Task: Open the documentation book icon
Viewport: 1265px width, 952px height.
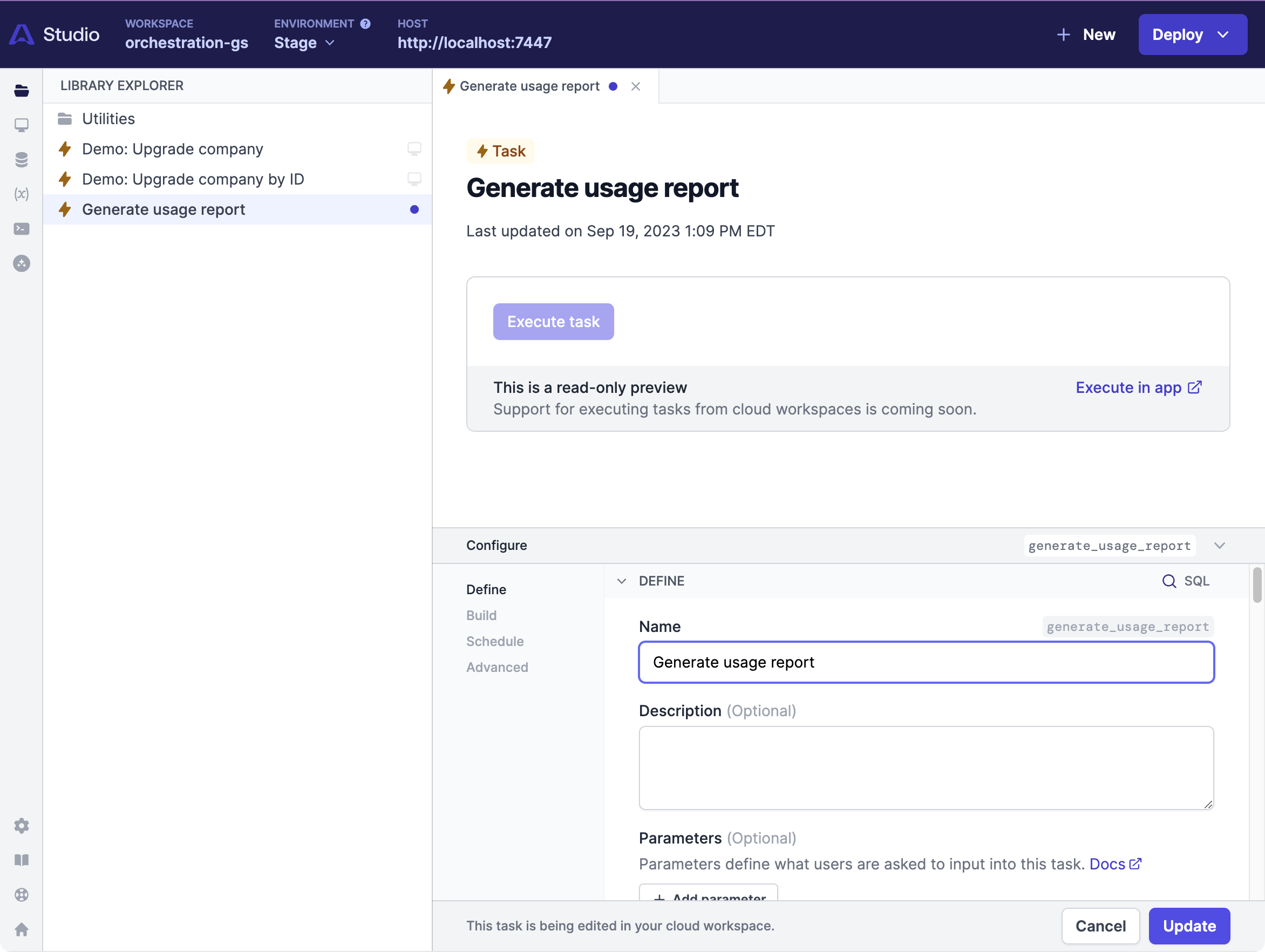Action: click(22, 860)
